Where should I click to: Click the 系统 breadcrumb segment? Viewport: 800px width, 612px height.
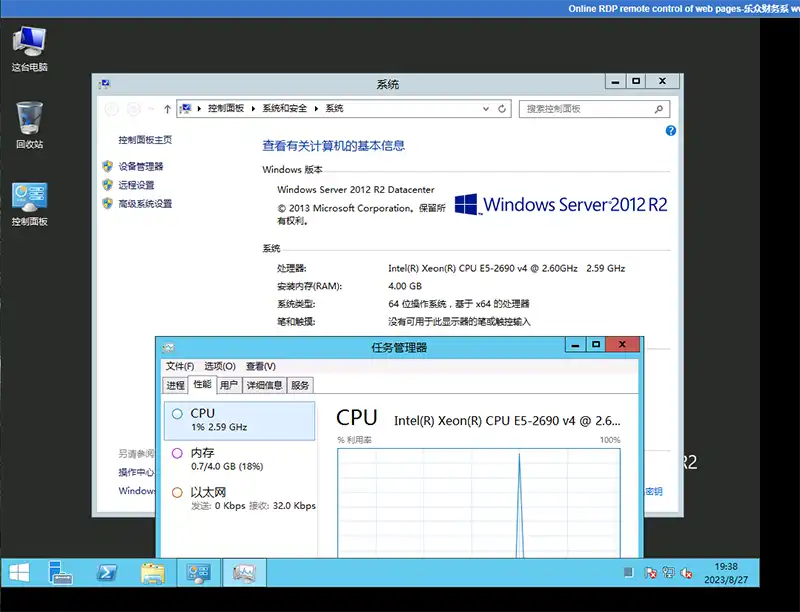coord(334,109)
